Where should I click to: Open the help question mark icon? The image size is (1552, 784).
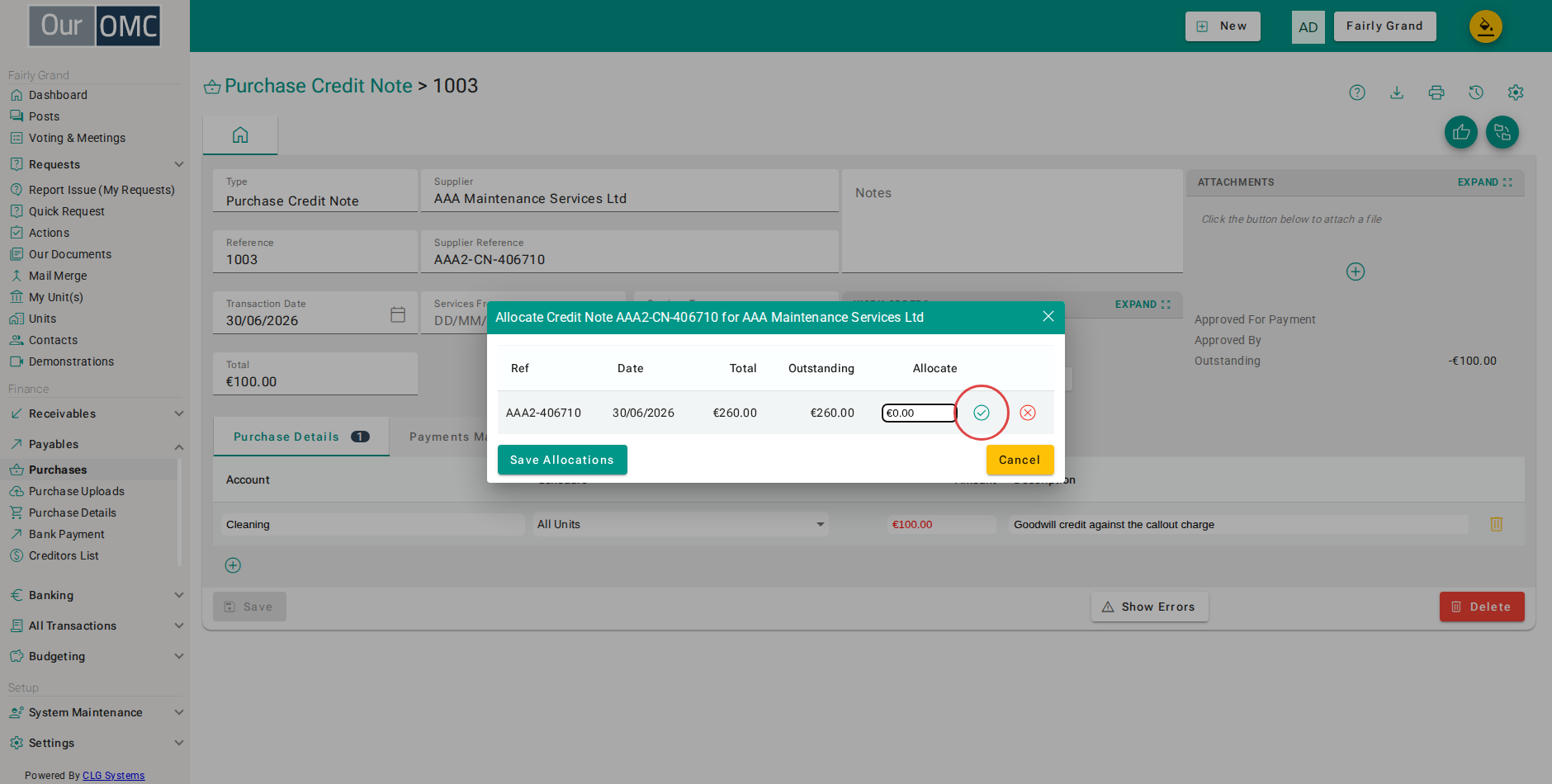[x=1357, y=92]
